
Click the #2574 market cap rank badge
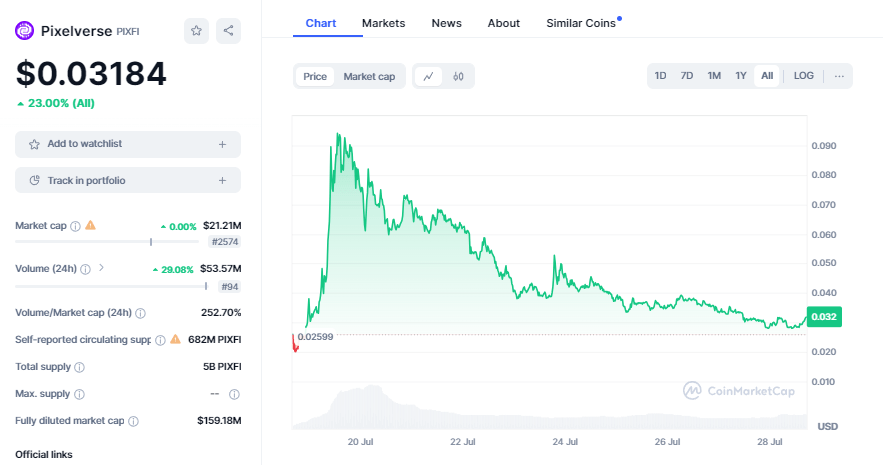(x=225, y=242)
